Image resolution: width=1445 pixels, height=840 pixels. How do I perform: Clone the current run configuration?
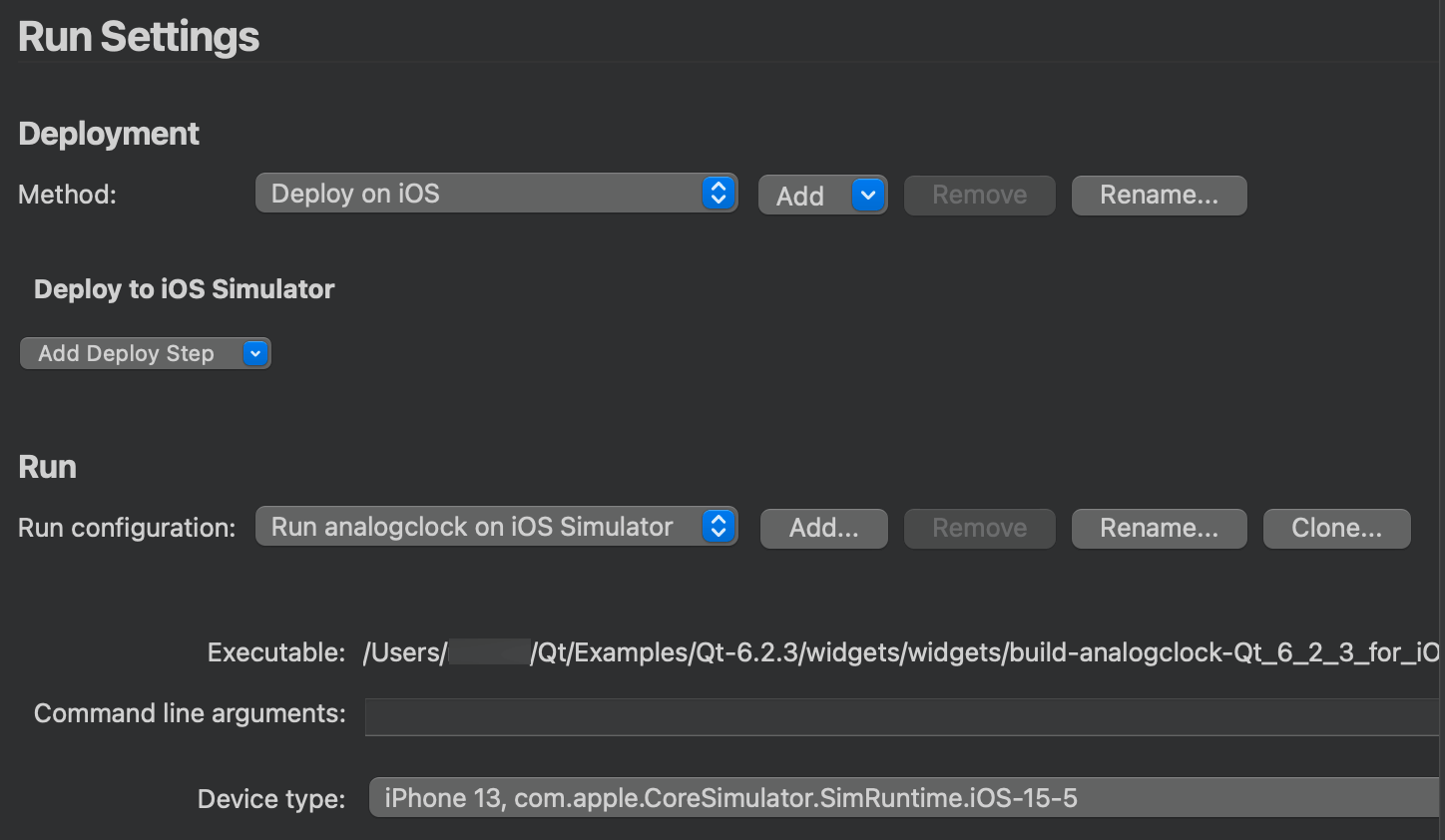[1336, 528]
